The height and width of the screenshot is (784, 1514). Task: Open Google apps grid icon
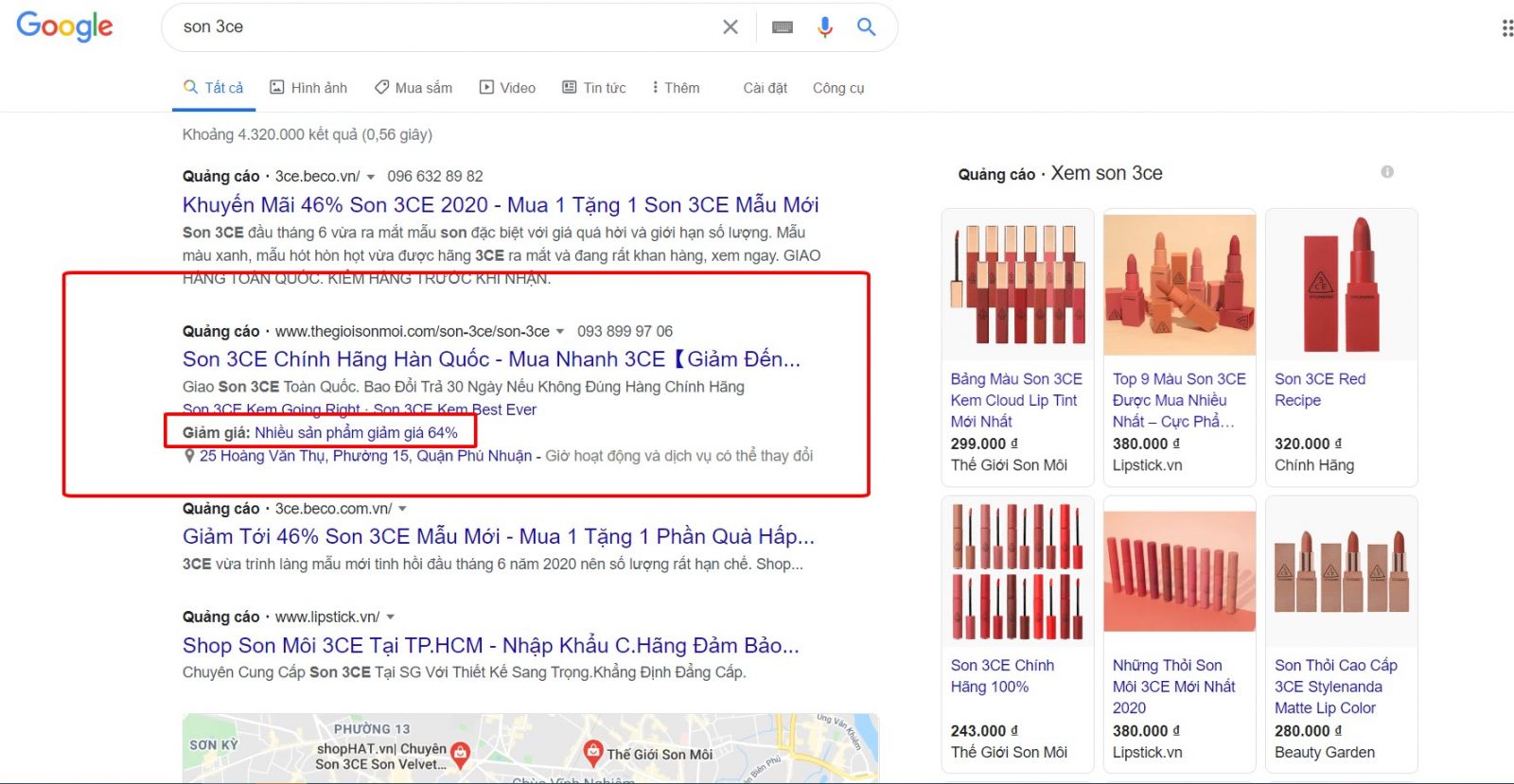coord(1506,28)
